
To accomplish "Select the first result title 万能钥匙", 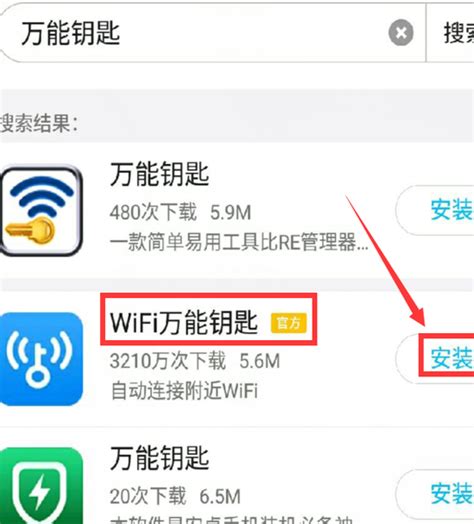I will point(159,174).
